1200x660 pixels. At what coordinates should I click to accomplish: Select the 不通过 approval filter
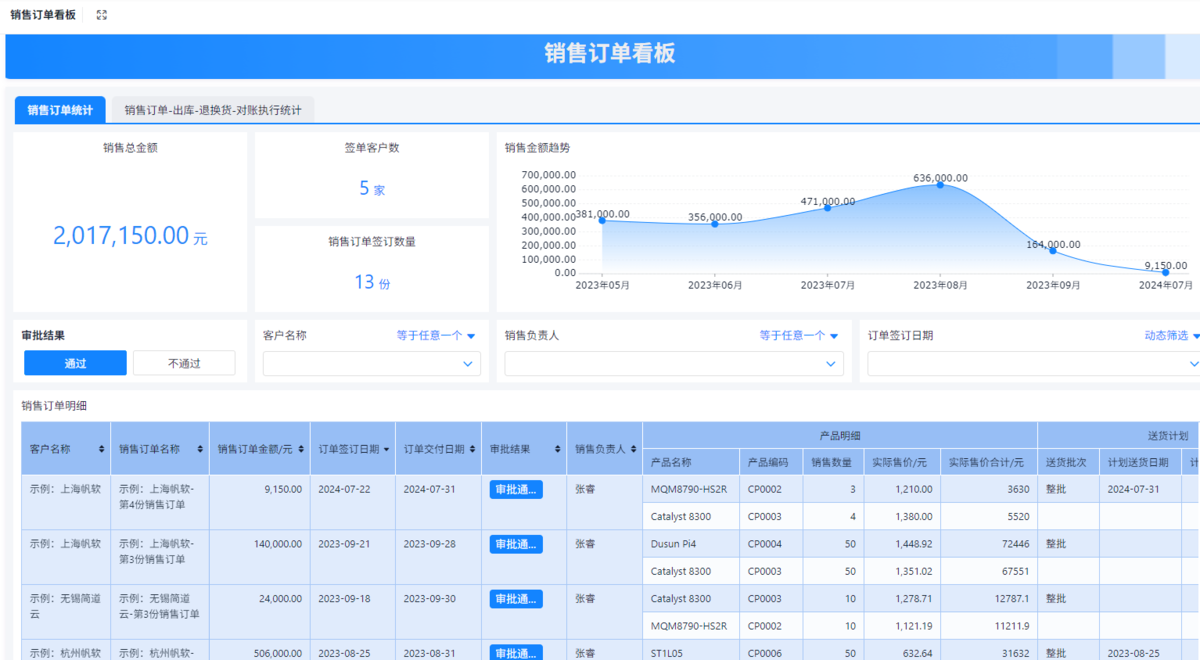click(184, 363)
